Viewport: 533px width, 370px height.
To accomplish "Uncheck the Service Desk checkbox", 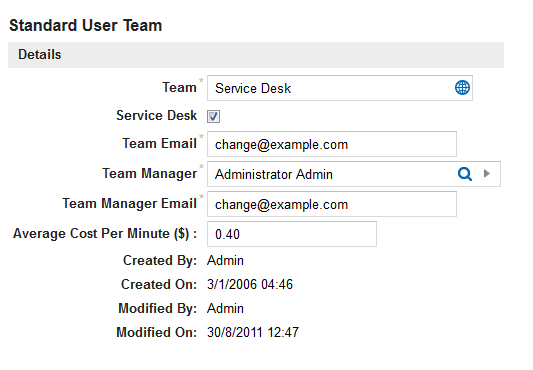I will point(213,116).
